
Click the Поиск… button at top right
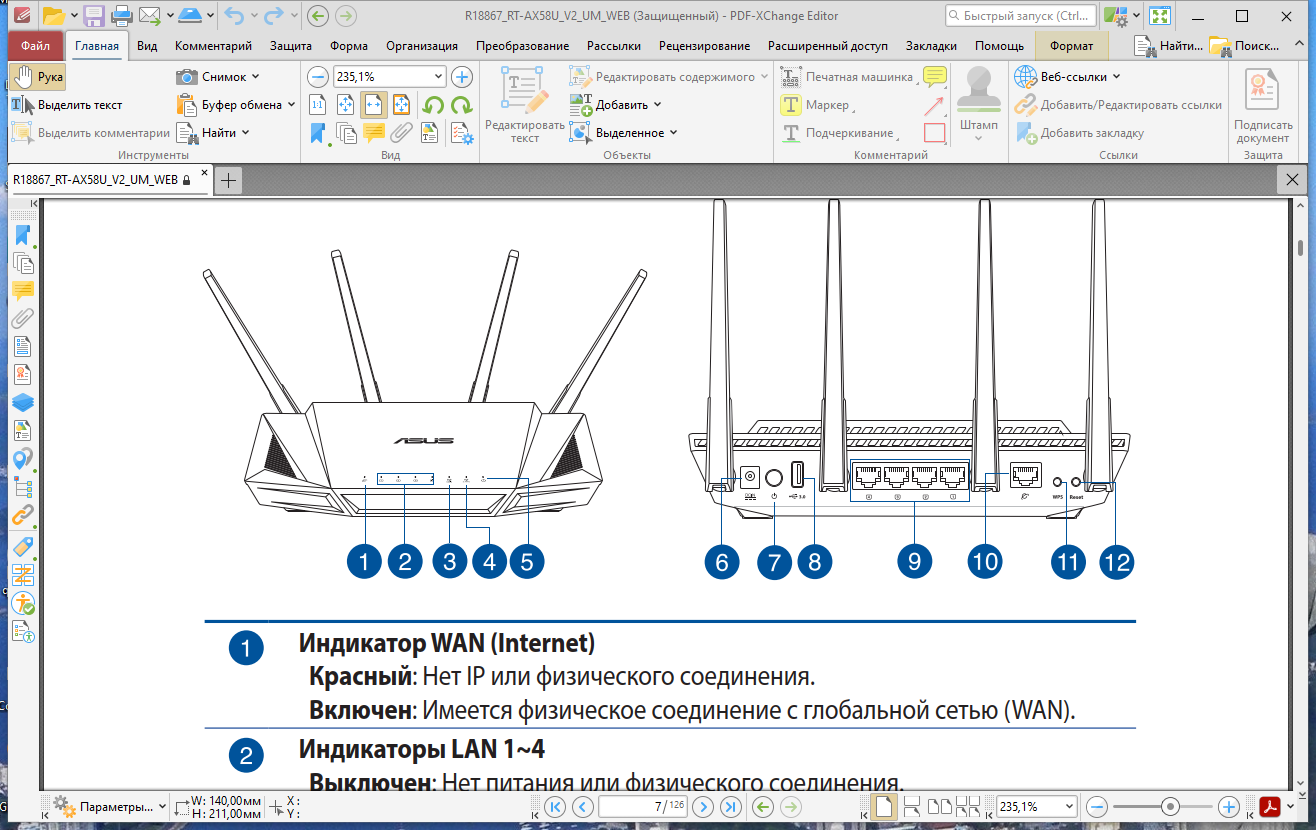[x=1243, y=46]
